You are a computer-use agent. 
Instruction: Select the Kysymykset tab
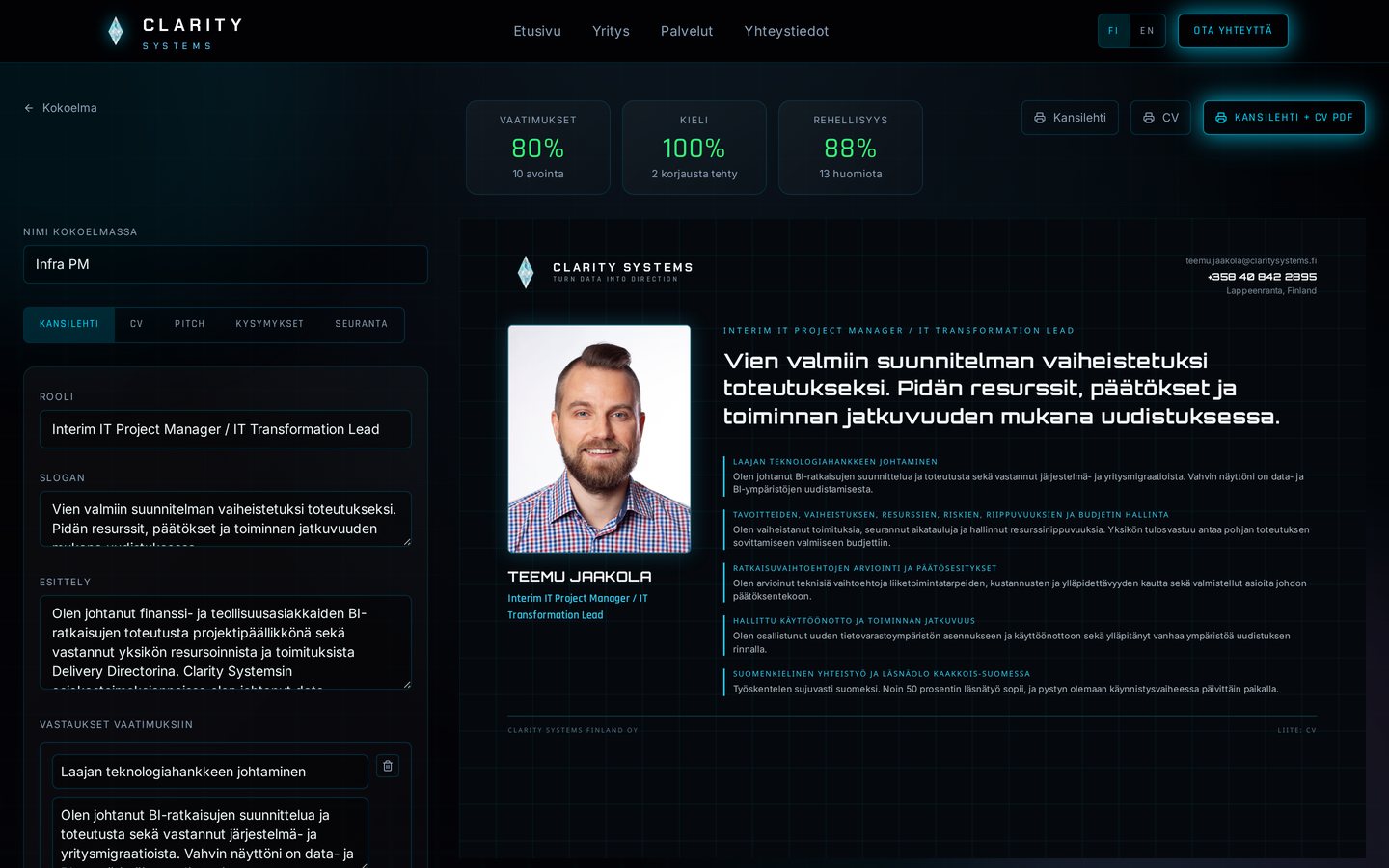270,324
